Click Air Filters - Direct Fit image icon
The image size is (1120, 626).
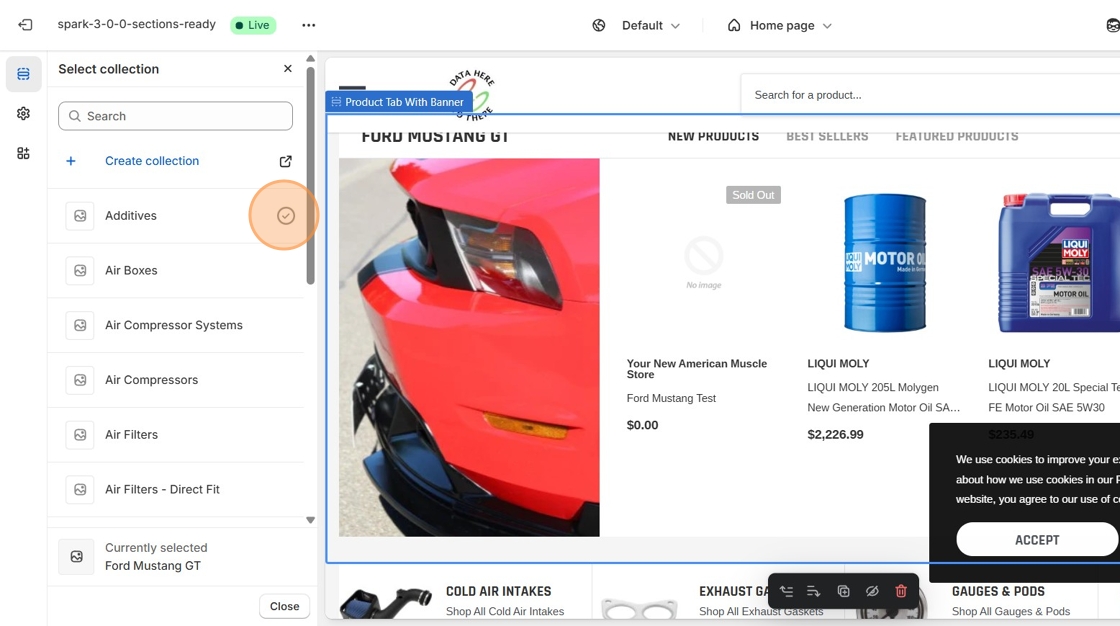[80, 490]
